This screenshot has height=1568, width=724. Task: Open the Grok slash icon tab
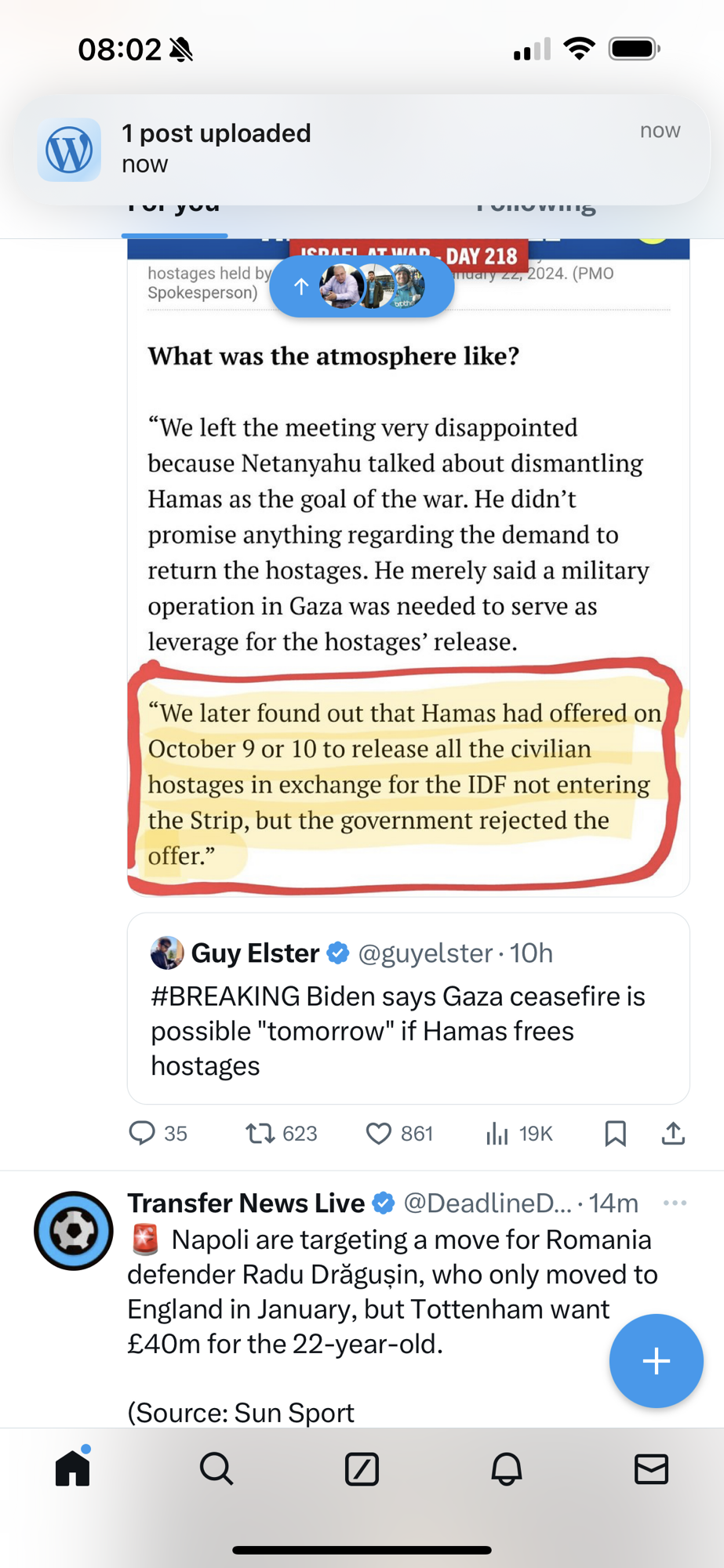pyautogui.click(x=362, y=1468)
